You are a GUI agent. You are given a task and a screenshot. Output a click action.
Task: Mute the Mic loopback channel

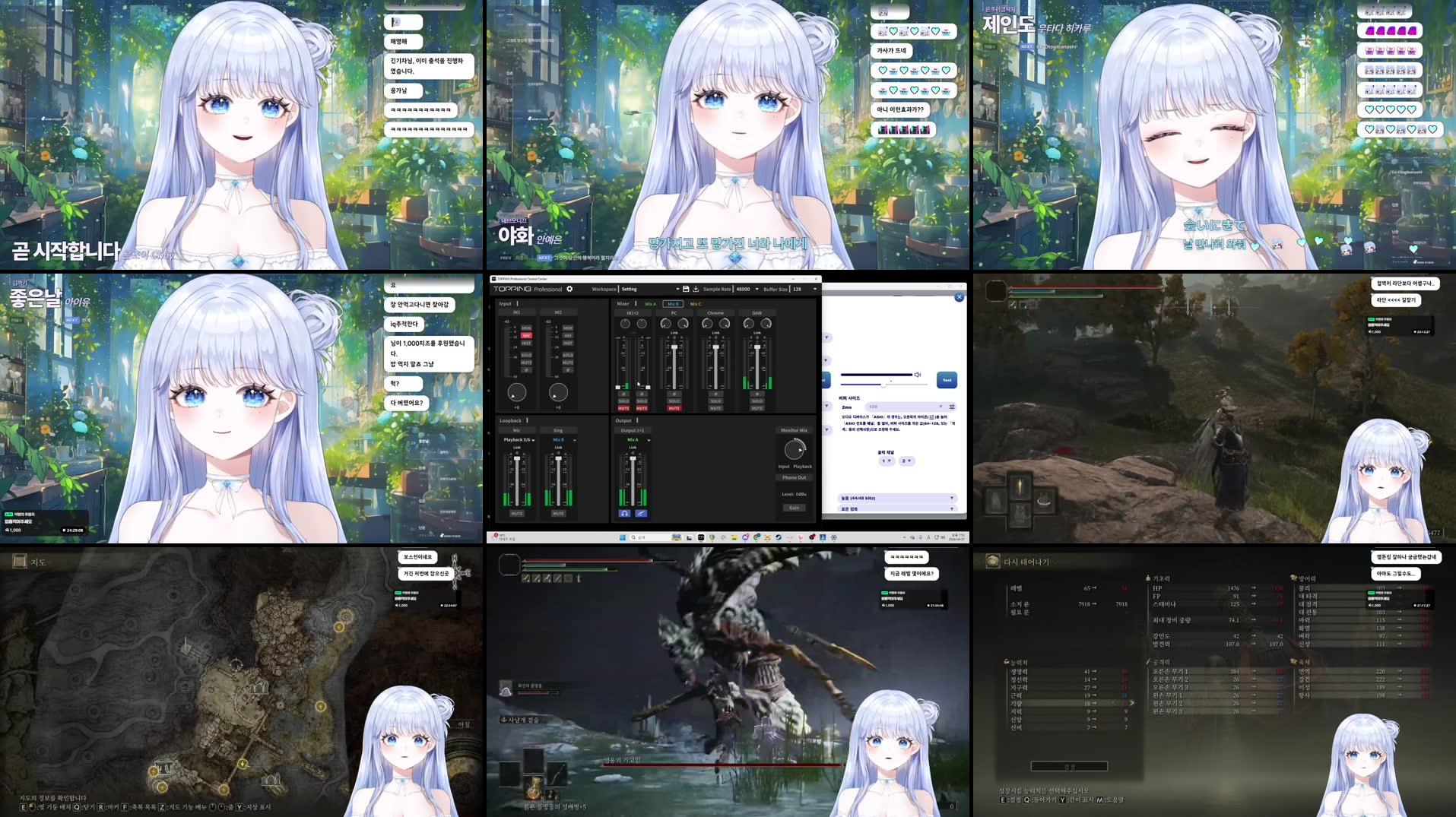tap(517, 514)
